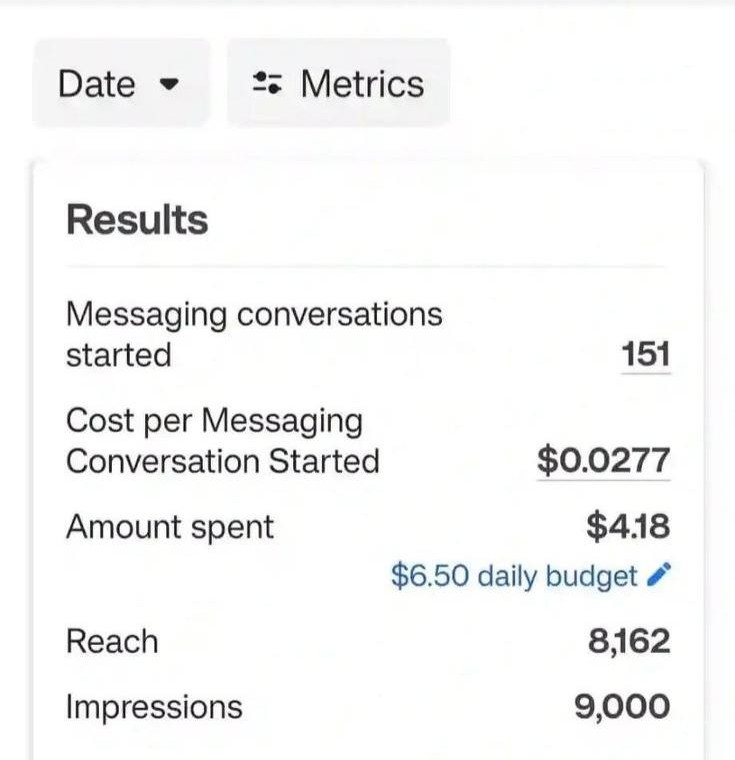Screen dimensions: 735x760
Task: Select the $4.18 amount spent figure
Action: [x=627, y=526]
